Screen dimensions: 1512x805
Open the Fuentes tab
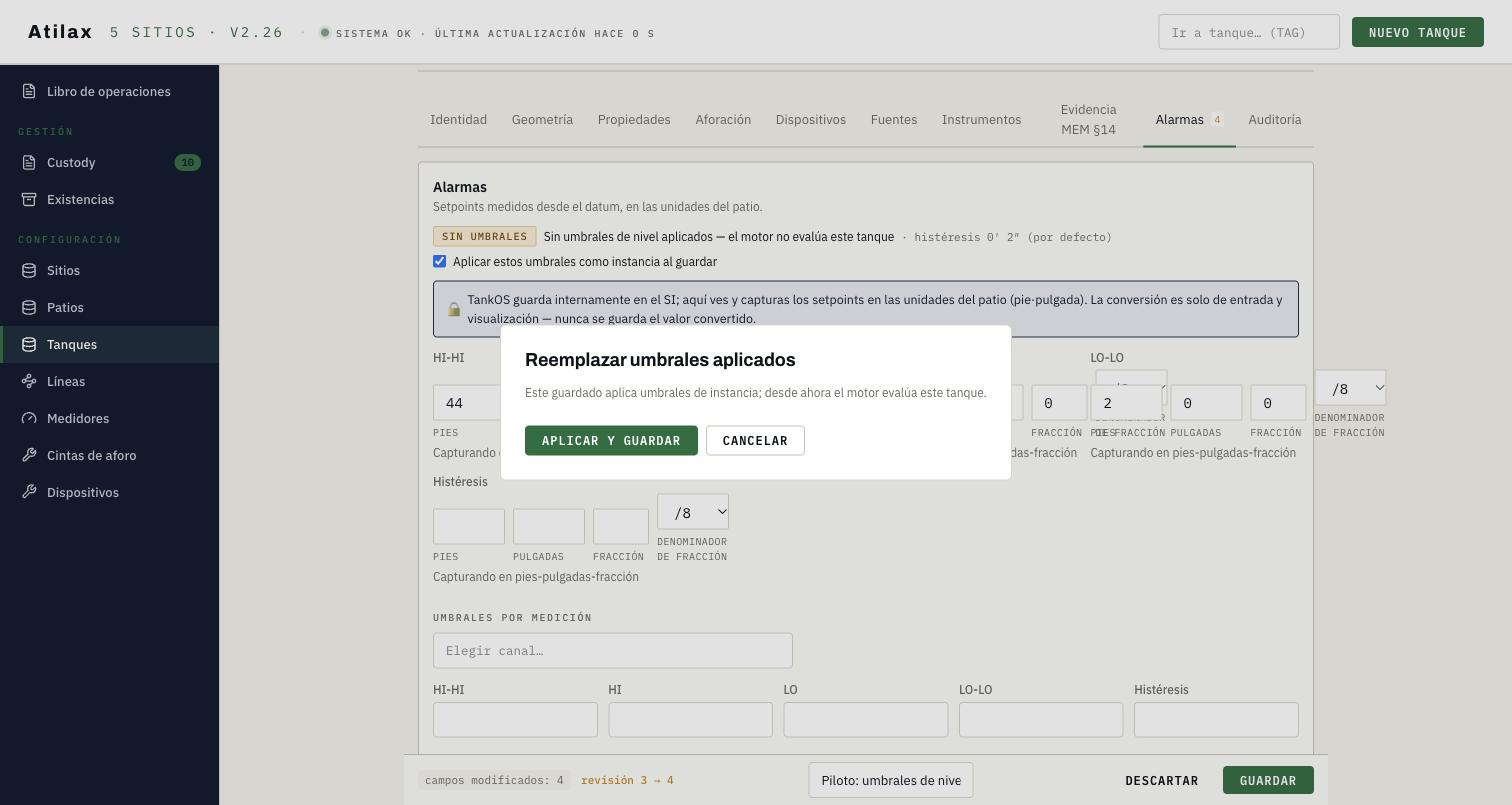point(894,119)
